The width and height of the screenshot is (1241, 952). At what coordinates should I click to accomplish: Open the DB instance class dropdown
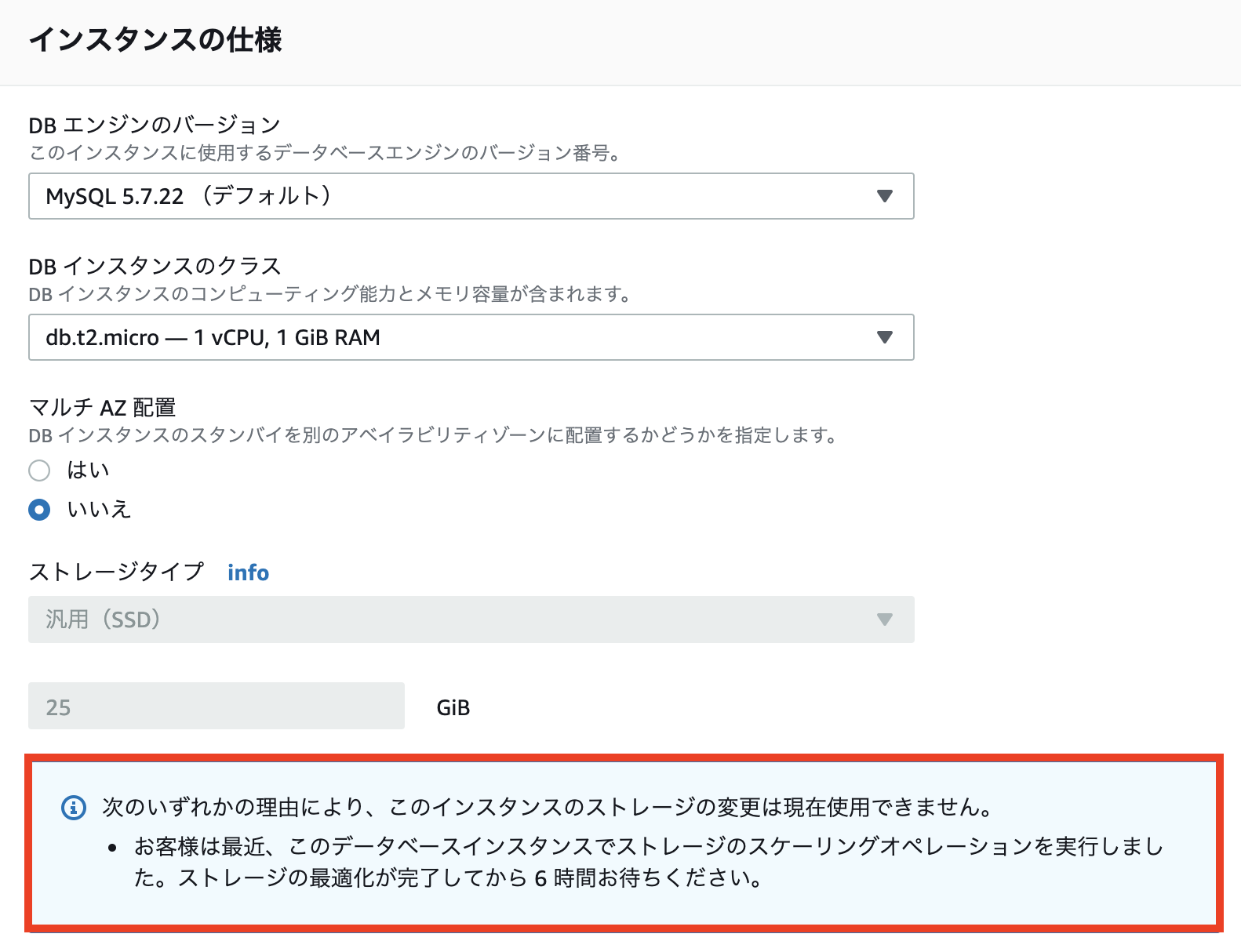(x=471, y=337)
